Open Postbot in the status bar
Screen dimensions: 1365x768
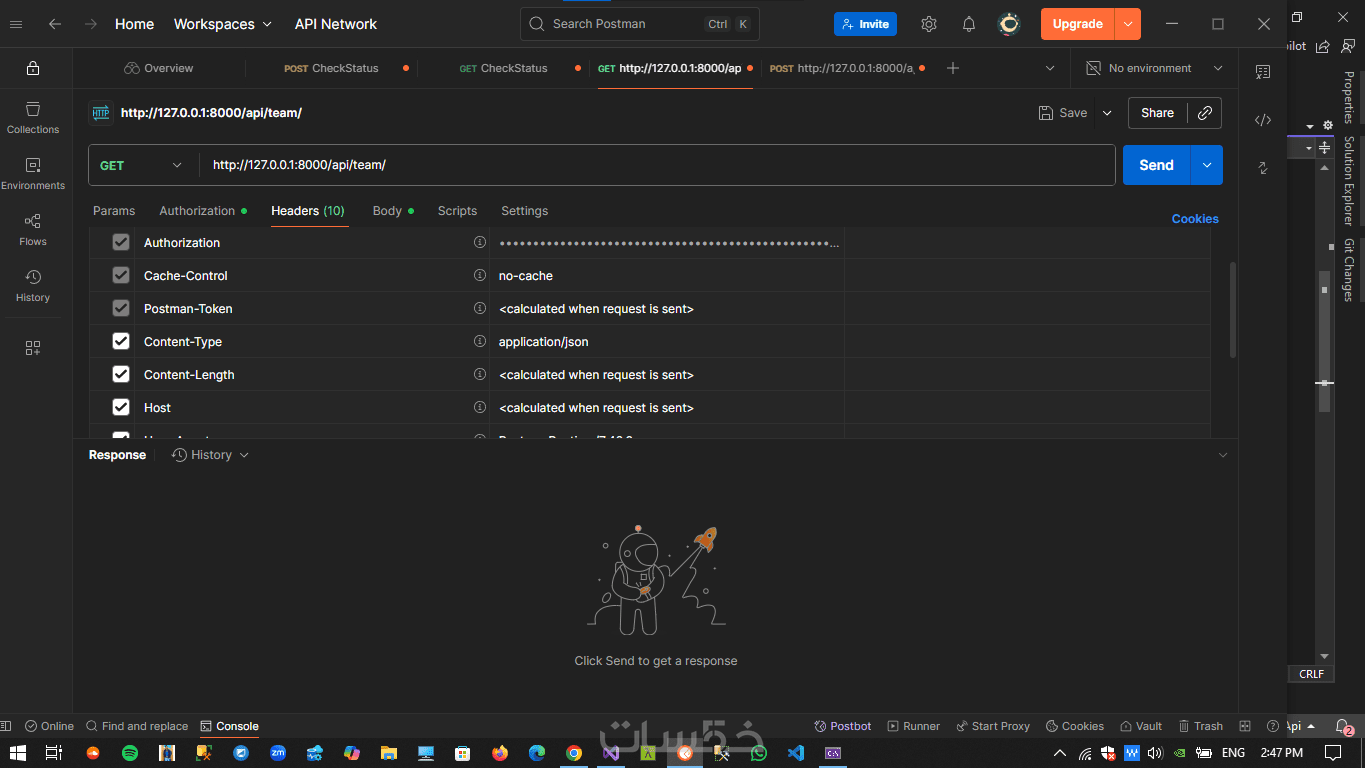pos(843,726)
